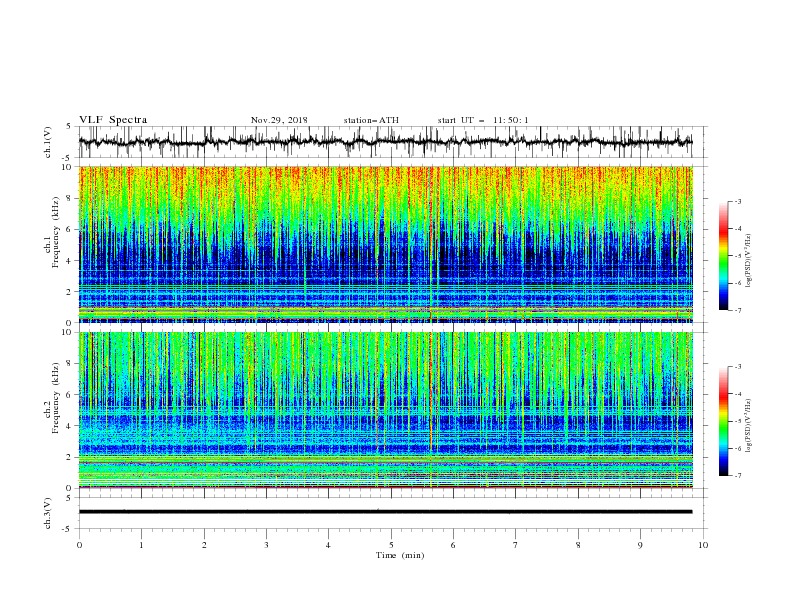The width and height of the screenshot is (792, 612).
Task: Click the "VLF Spectra" plot title
Action: [x=113, y=120]
